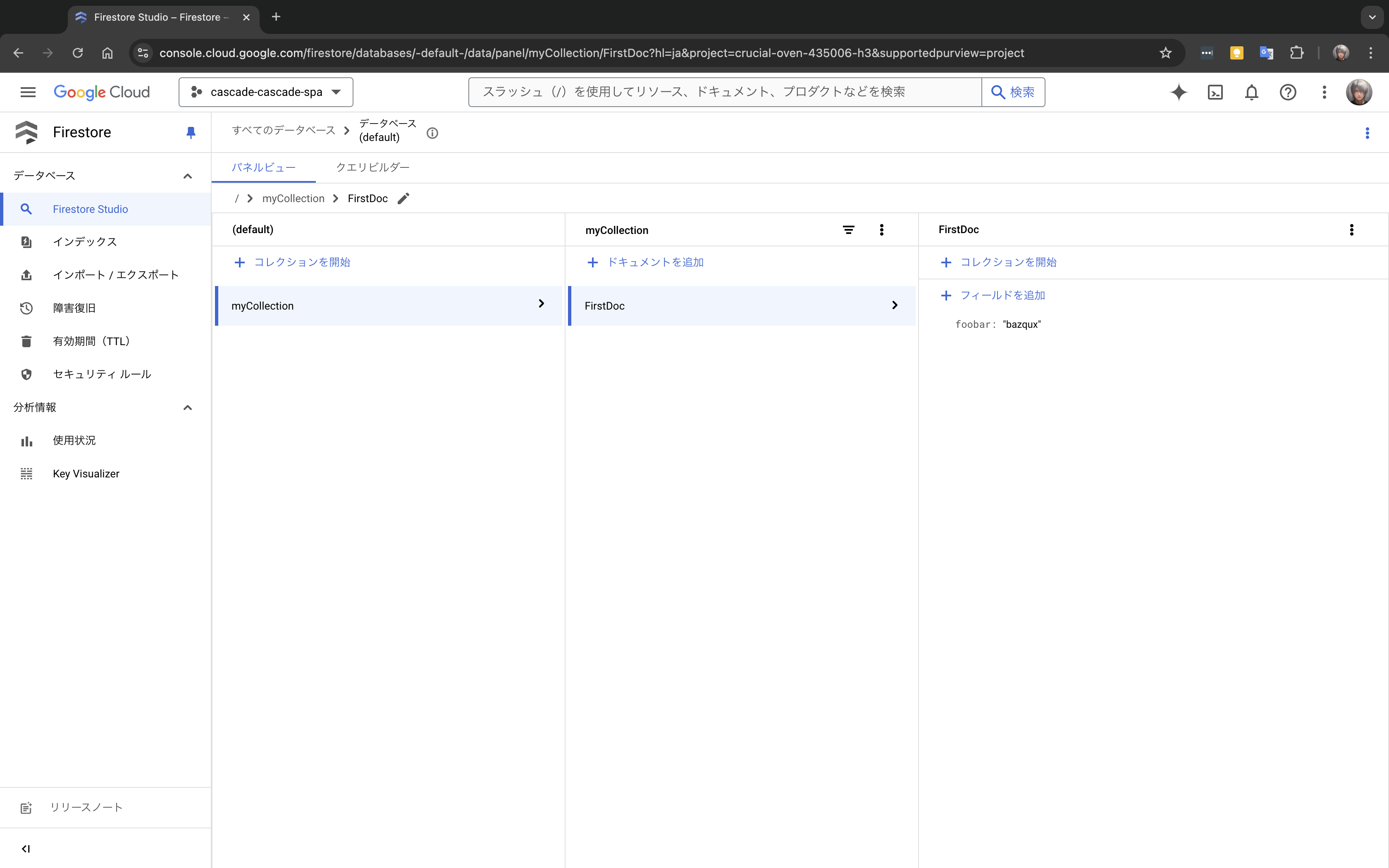The image size is (1389, 868).
Task: Click the notifications bell icon
Action: (x=1251, y=93)
